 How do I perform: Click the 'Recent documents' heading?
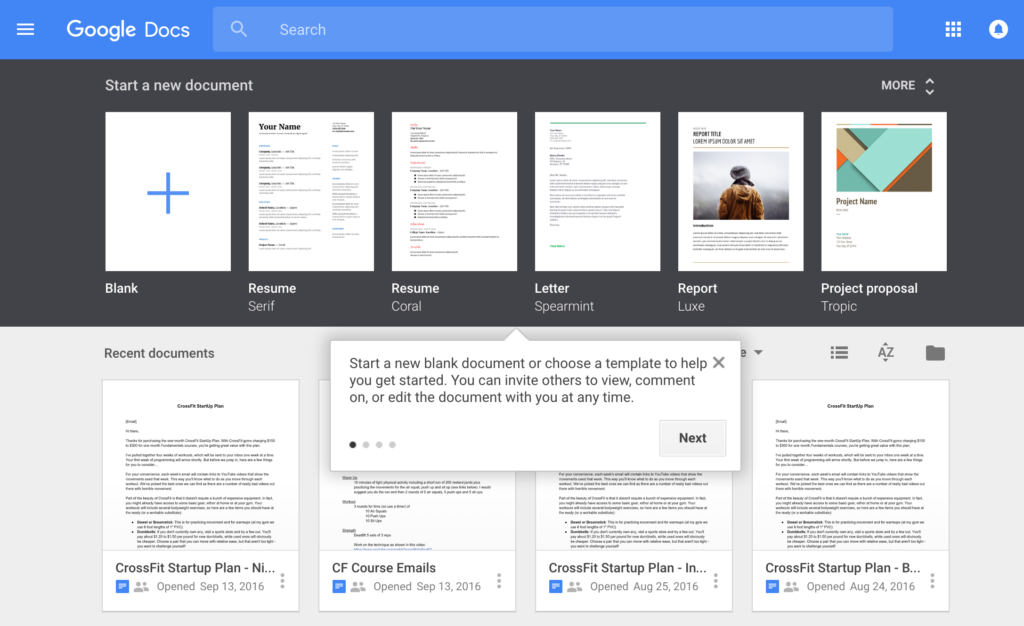pos(159,353)
